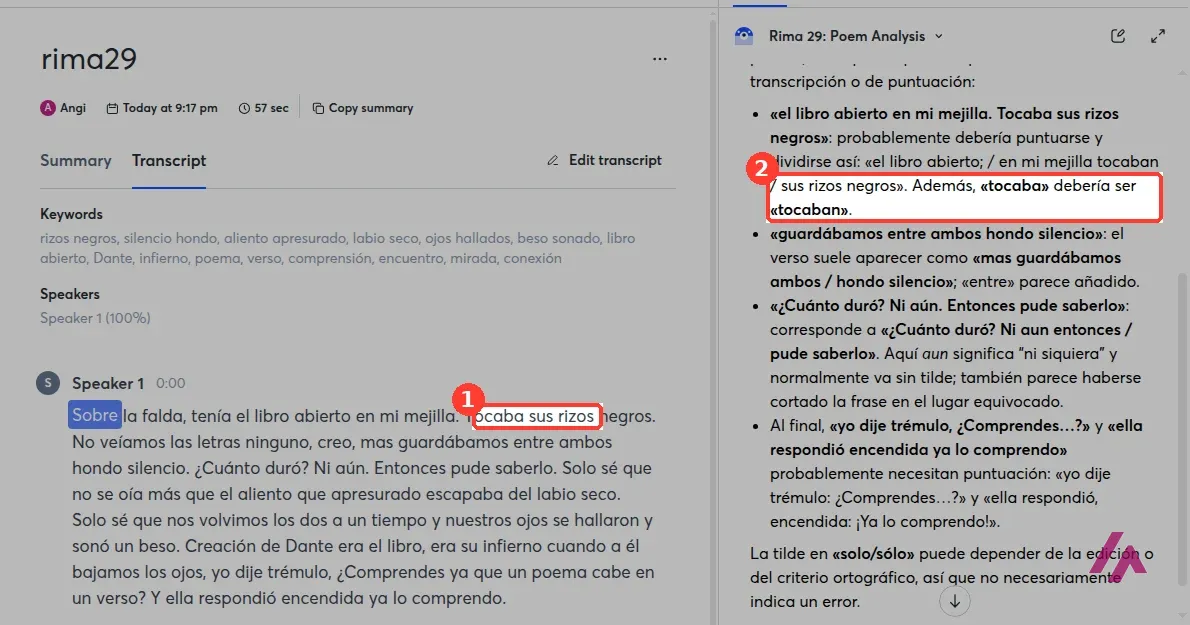
Task: Click the Speaker 1 name label
Action: coord(108,383)
